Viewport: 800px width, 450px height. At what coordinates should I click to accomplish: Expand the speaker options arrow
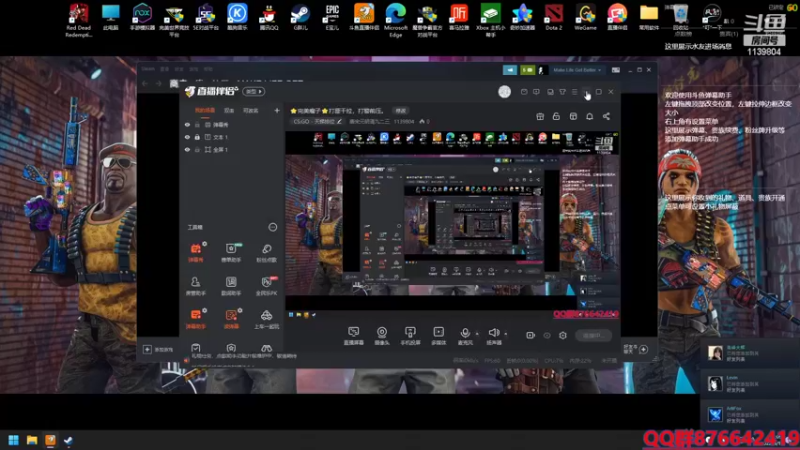[x=506, y=333]
